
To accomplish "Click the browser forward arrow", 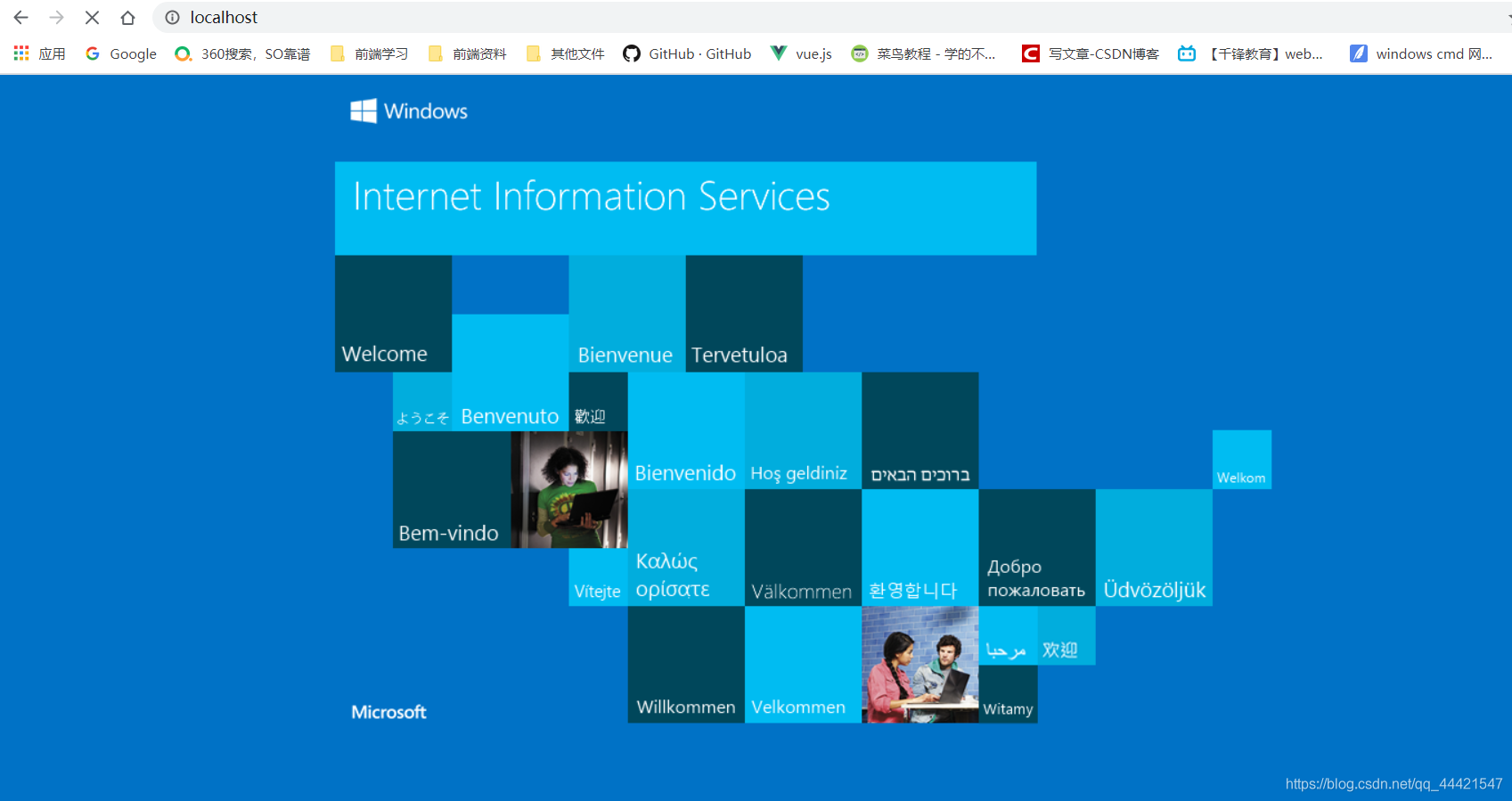I will [x=56, y=17].
